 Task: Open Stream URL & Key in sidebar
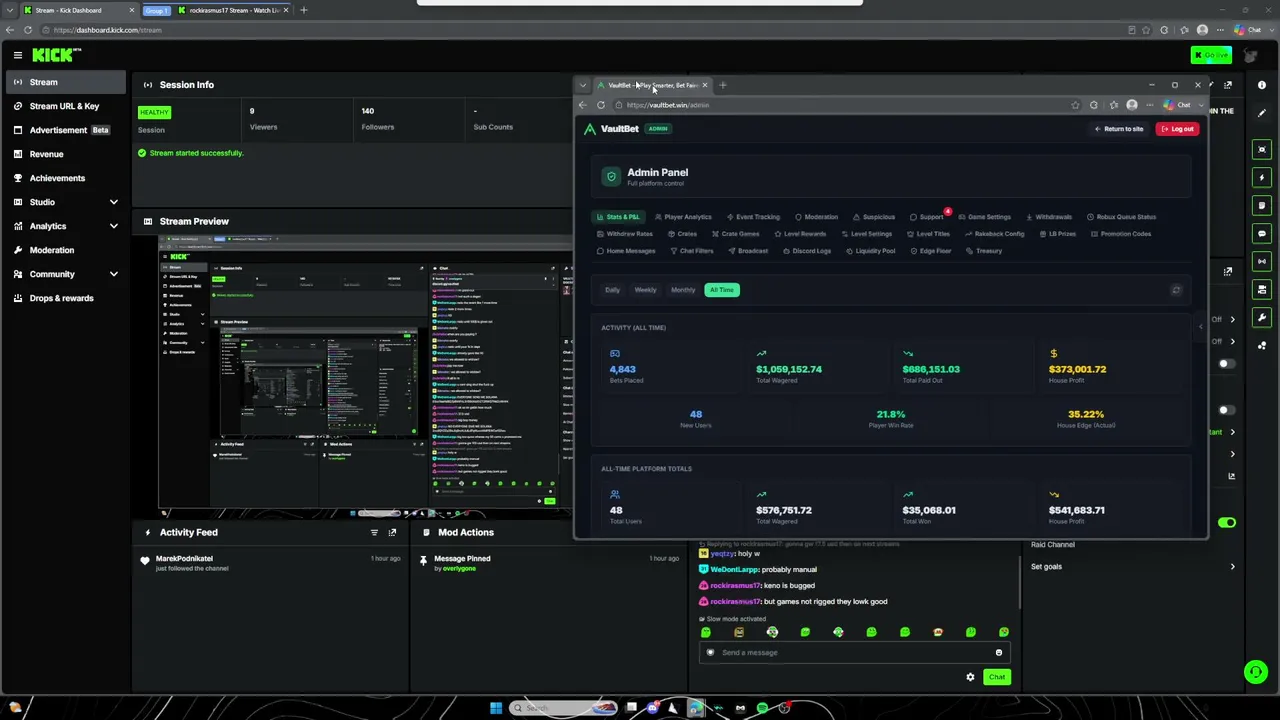(66, 106)
